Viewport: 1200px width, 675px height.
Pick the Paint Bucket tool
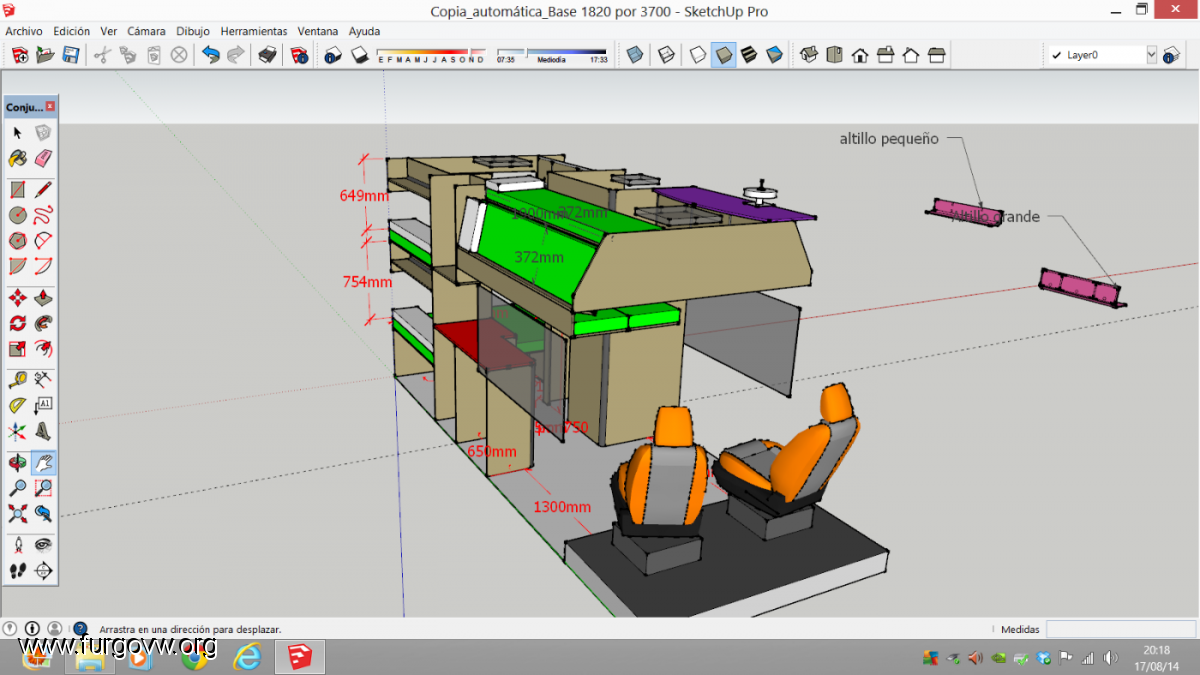[x=18, y=158]
